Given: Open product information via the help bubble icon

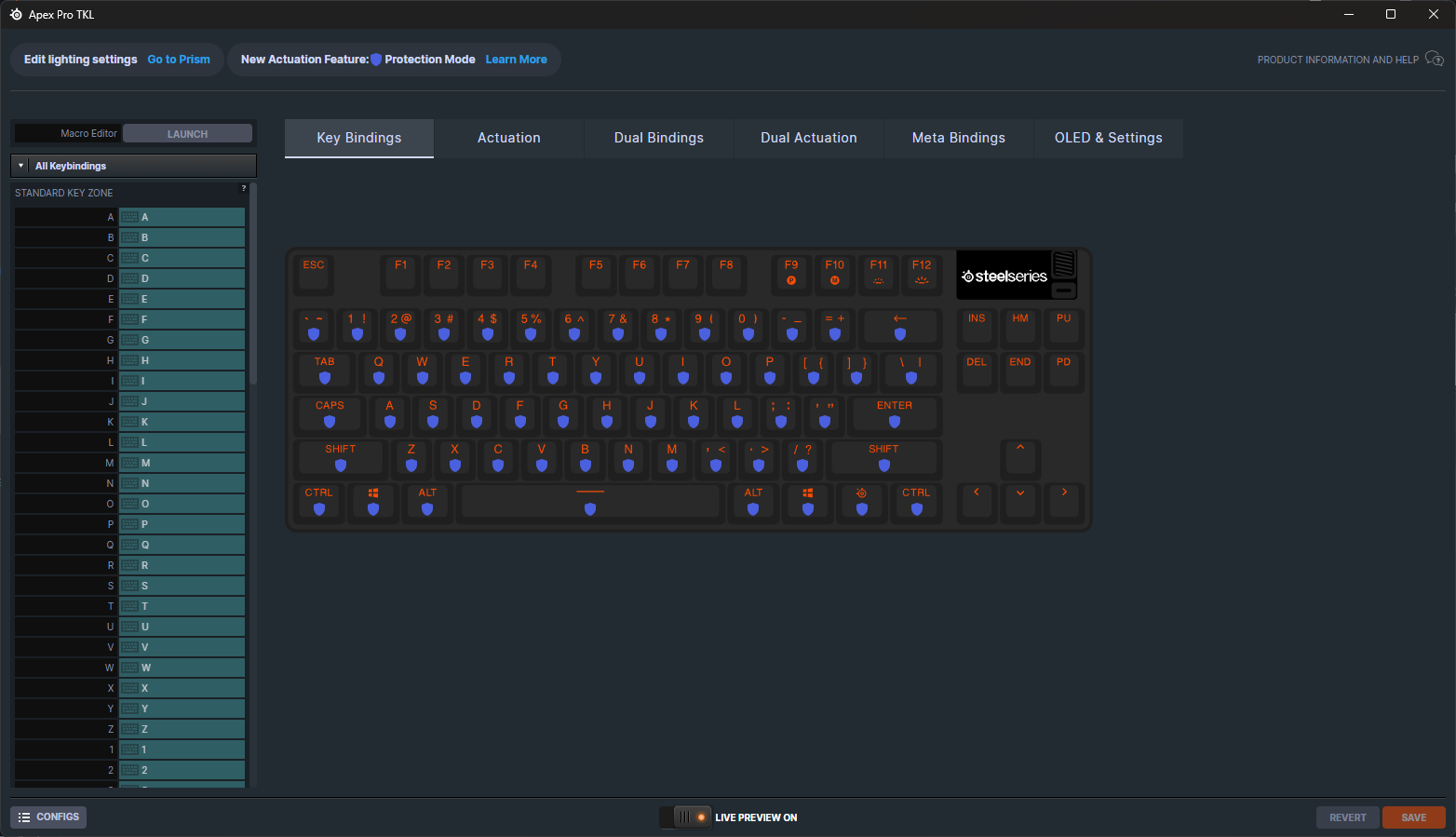Looking at the screenshot, I should tap(1434, 59).
